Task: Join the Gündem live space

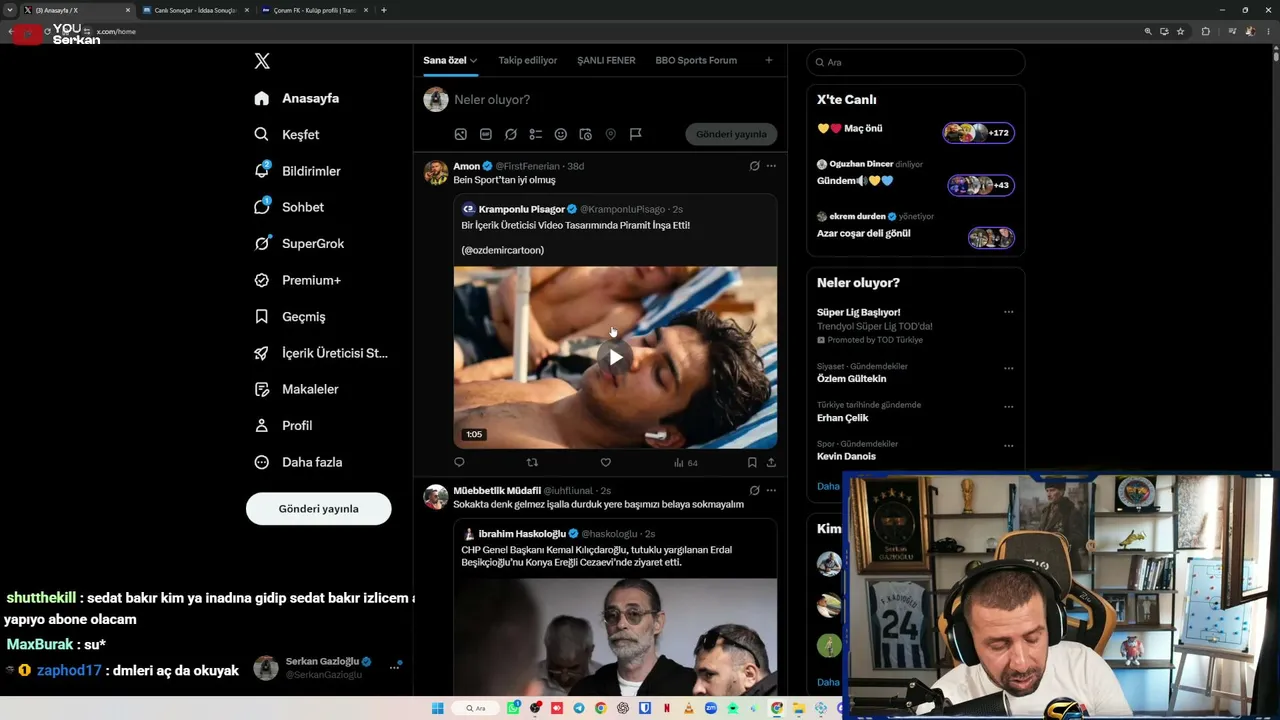Action: click(x=980, y=185)
